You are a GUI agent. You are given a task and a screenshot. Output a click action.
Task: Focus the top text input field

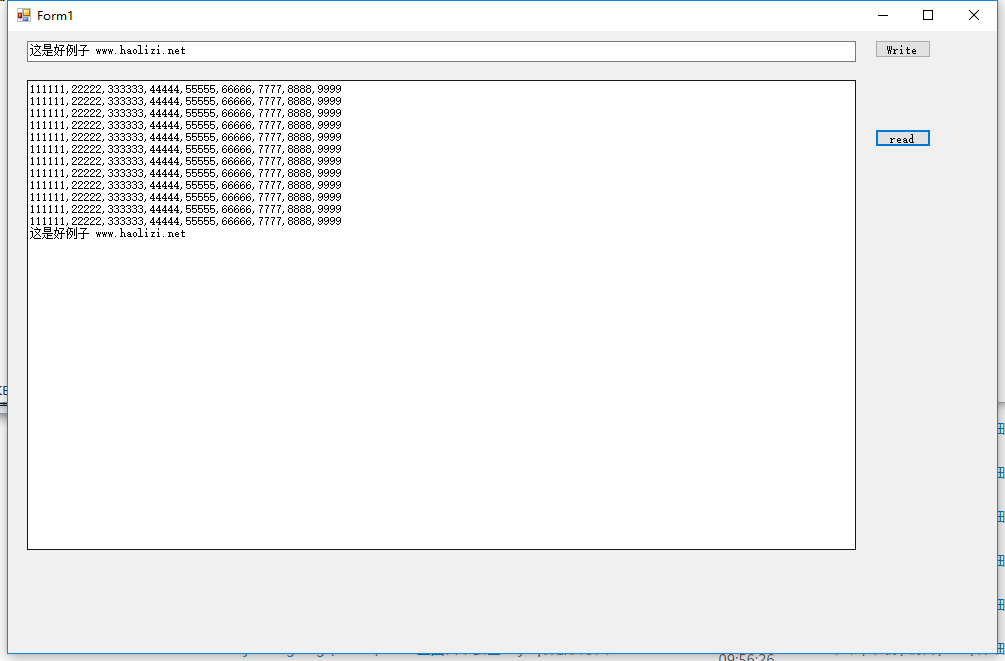pos(441,51)
